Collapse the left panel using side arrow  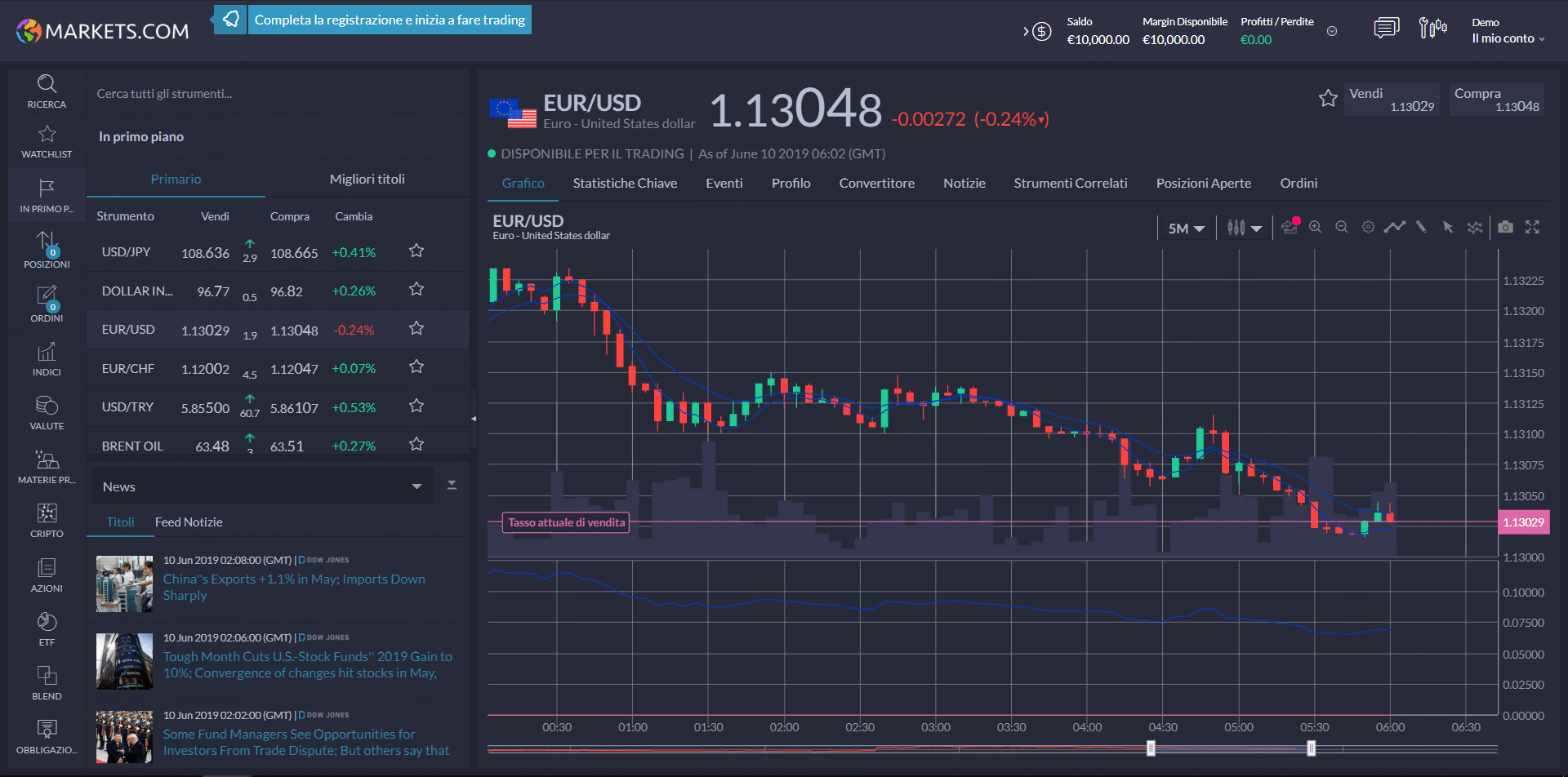point(474,419)
